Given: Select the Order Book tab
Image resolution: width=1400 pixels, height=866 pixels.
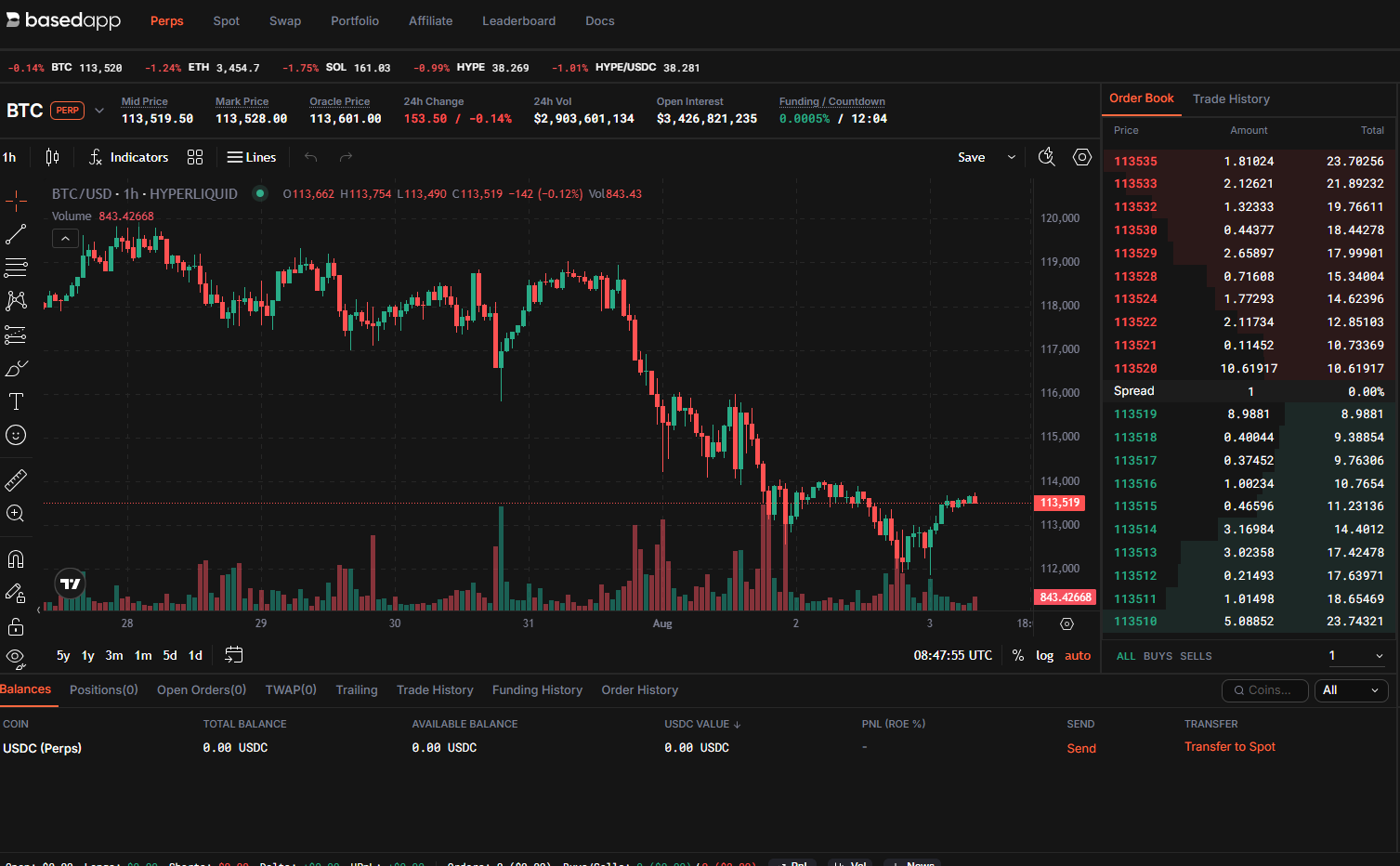Looking at the screenshot, I should (1142, 98).
